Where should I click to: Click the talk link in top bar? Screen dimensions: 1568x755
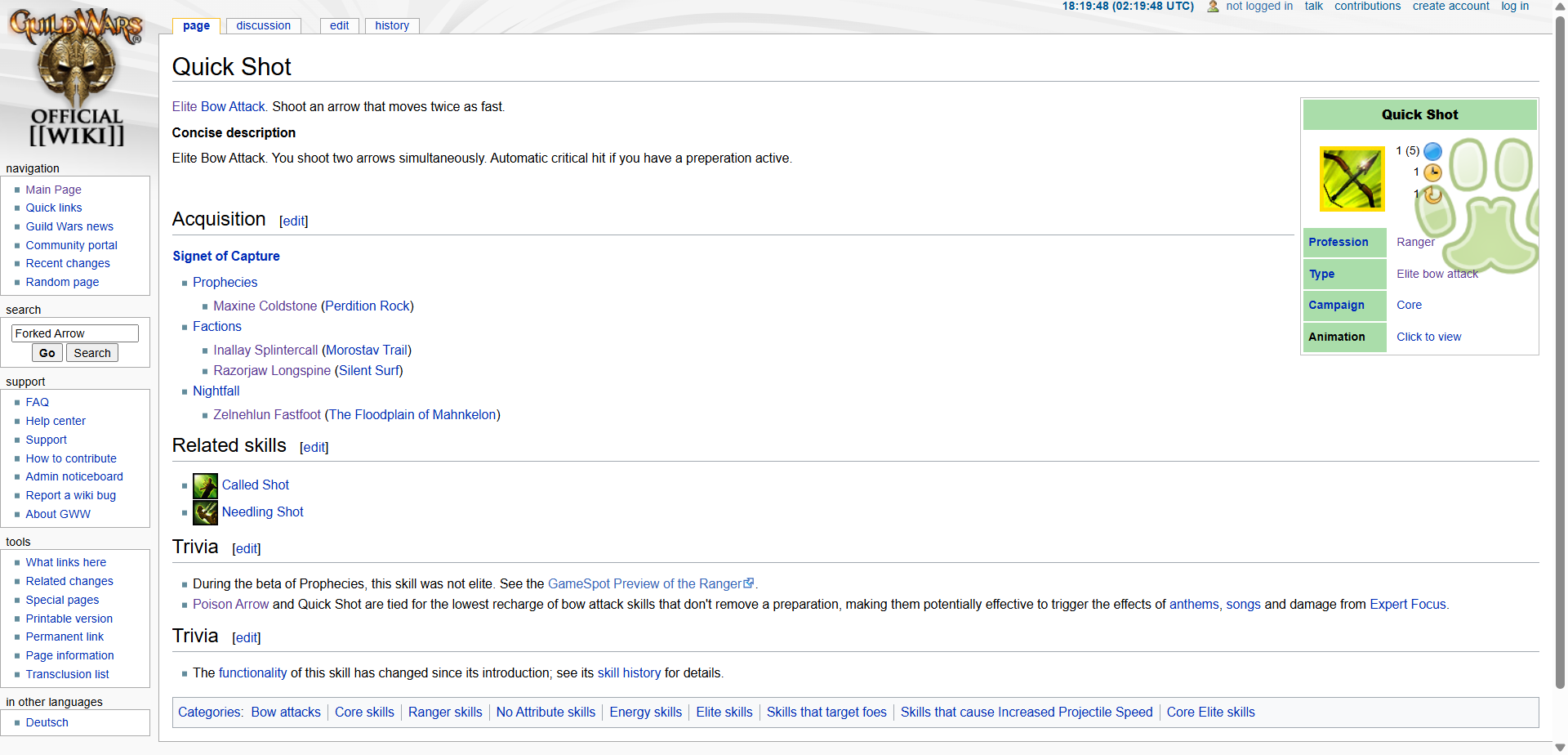pos(1313,7)
